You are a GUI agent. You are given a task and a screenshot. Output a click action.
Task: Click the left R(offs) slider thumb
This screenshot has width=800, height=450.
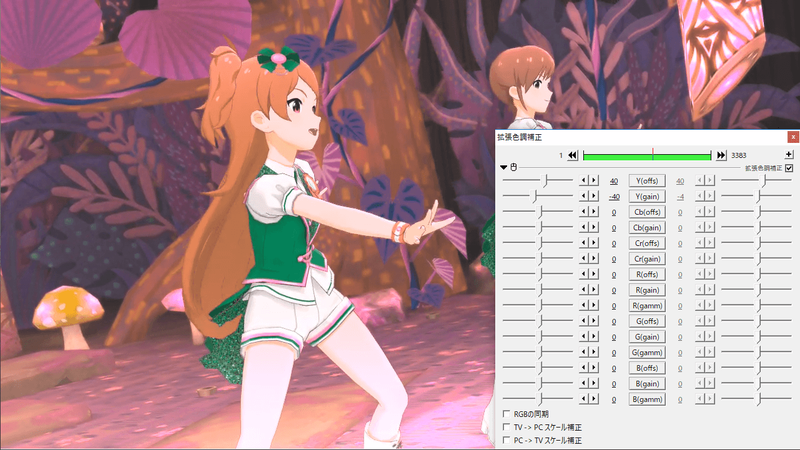click(540, 274)
